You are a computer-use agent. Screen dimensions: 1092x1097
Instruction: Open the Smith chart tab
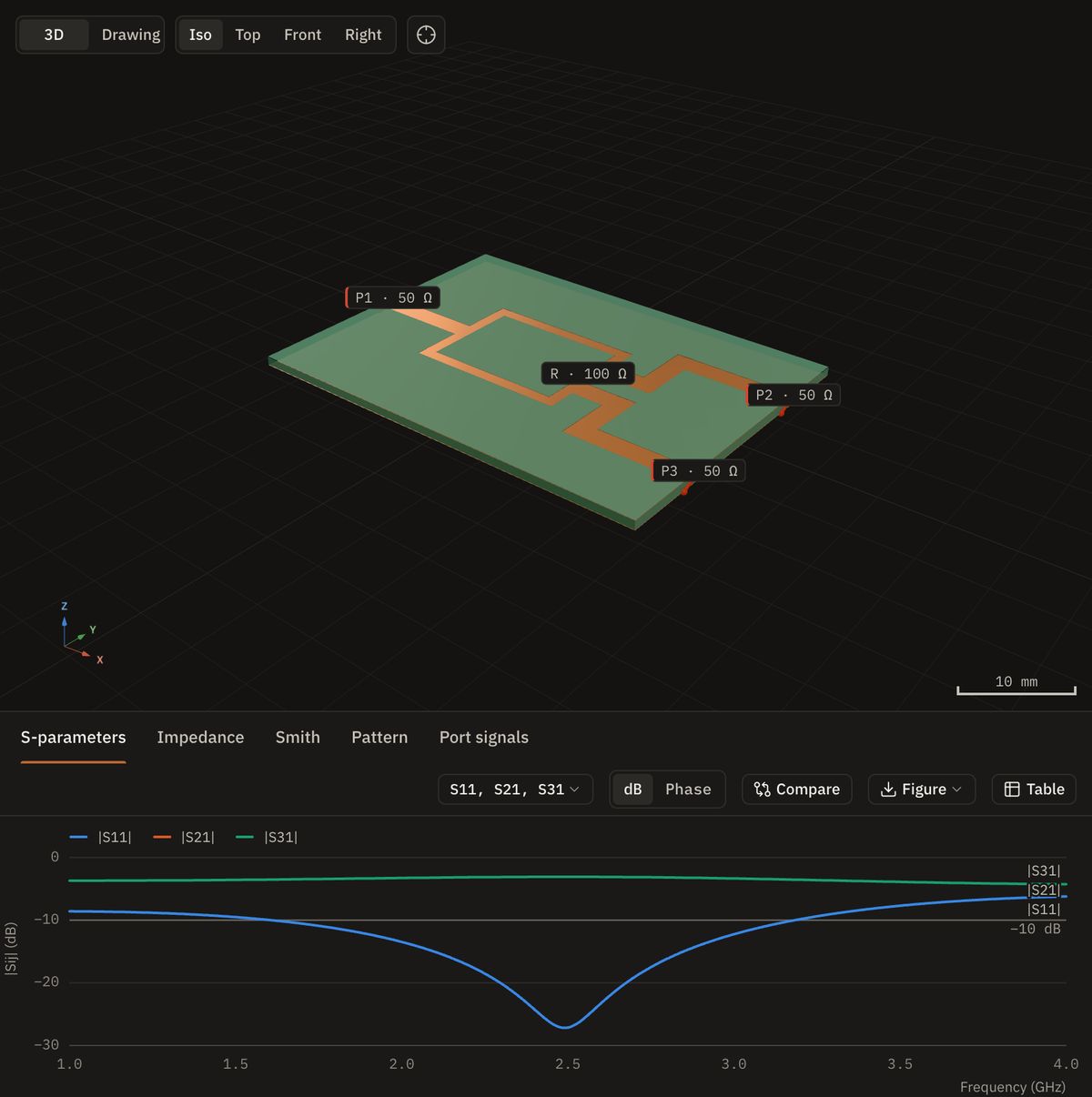(298, 738)
